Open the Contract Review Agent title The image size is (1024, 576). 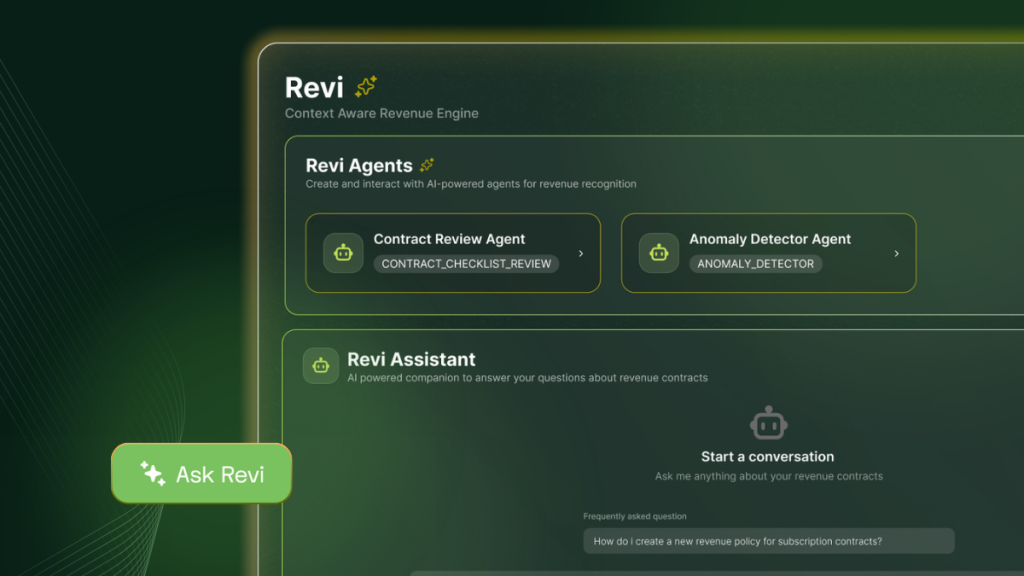[449, 239]
